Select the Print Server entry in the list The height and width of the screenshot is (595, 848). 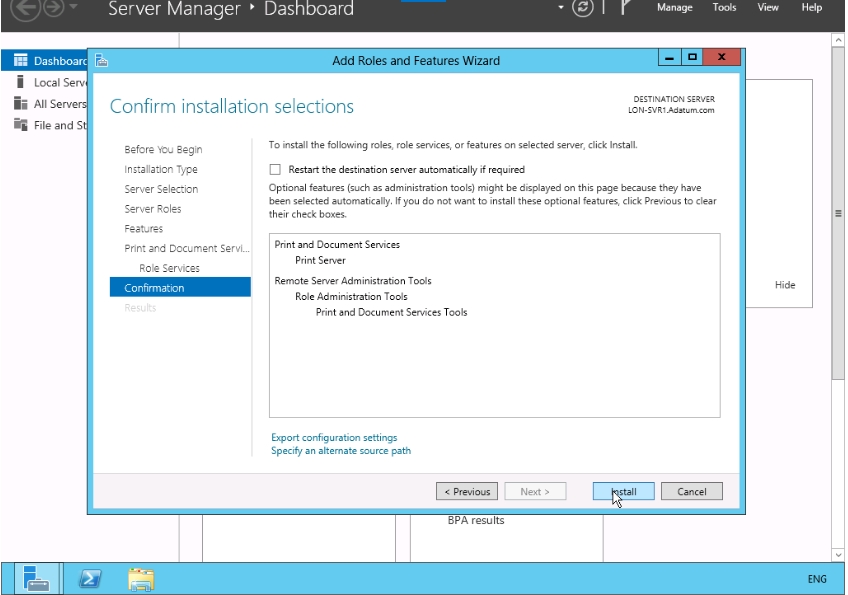click(x=320, y=260)
